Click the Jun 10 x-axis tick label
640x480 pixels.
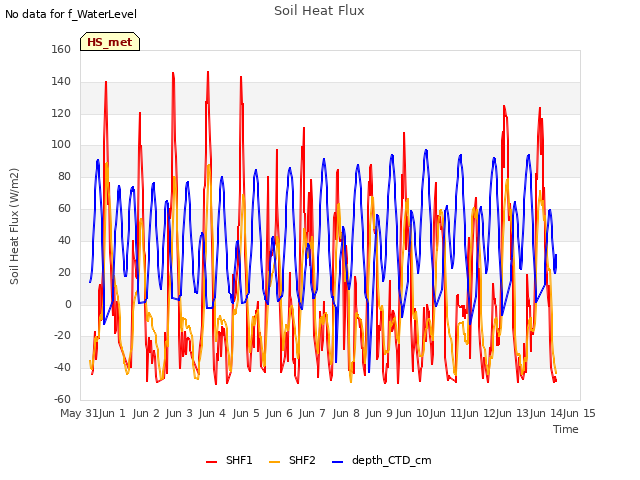(412, 413)
